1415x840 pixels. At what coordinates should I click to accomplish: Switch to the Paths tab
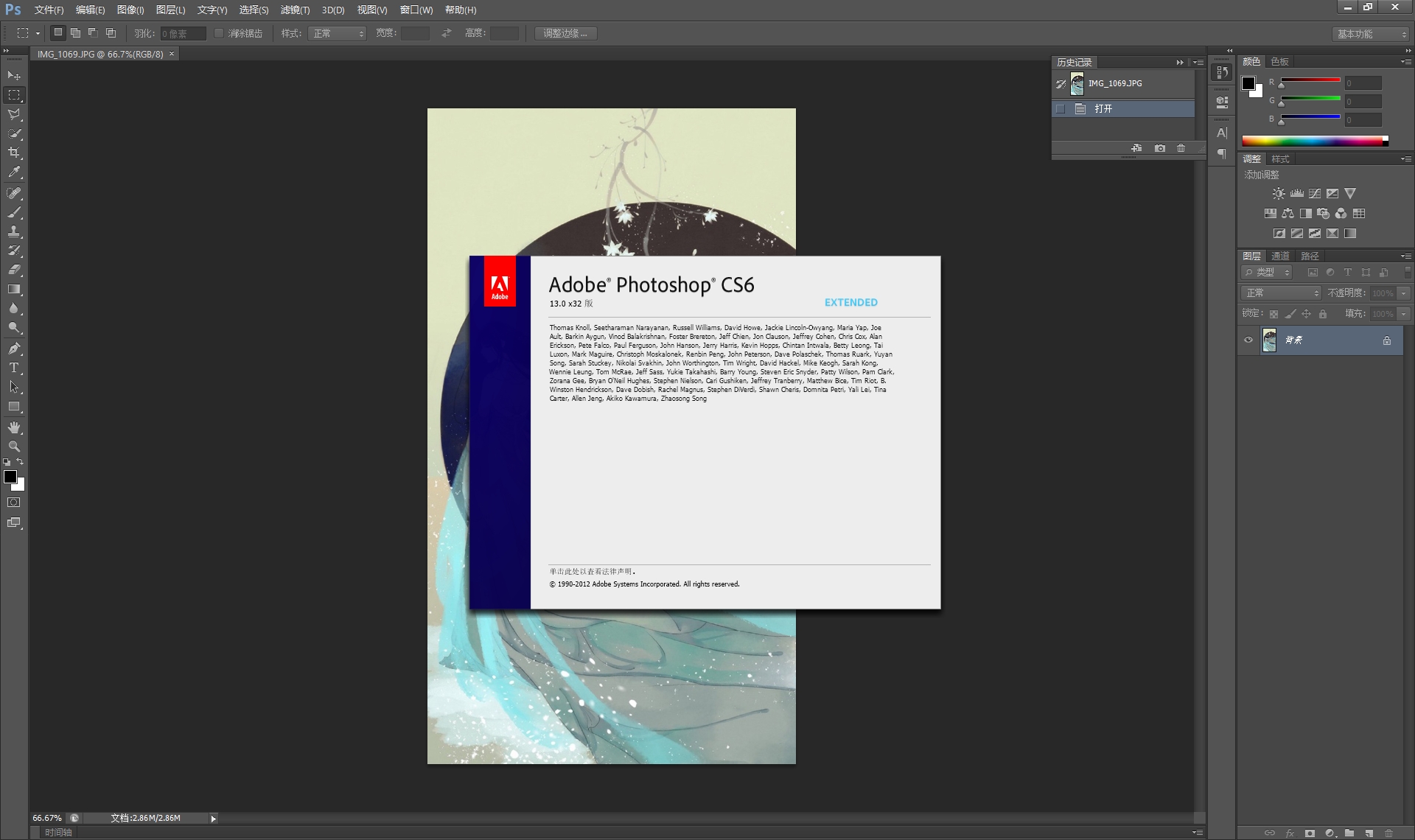(x=1310, y=256)
